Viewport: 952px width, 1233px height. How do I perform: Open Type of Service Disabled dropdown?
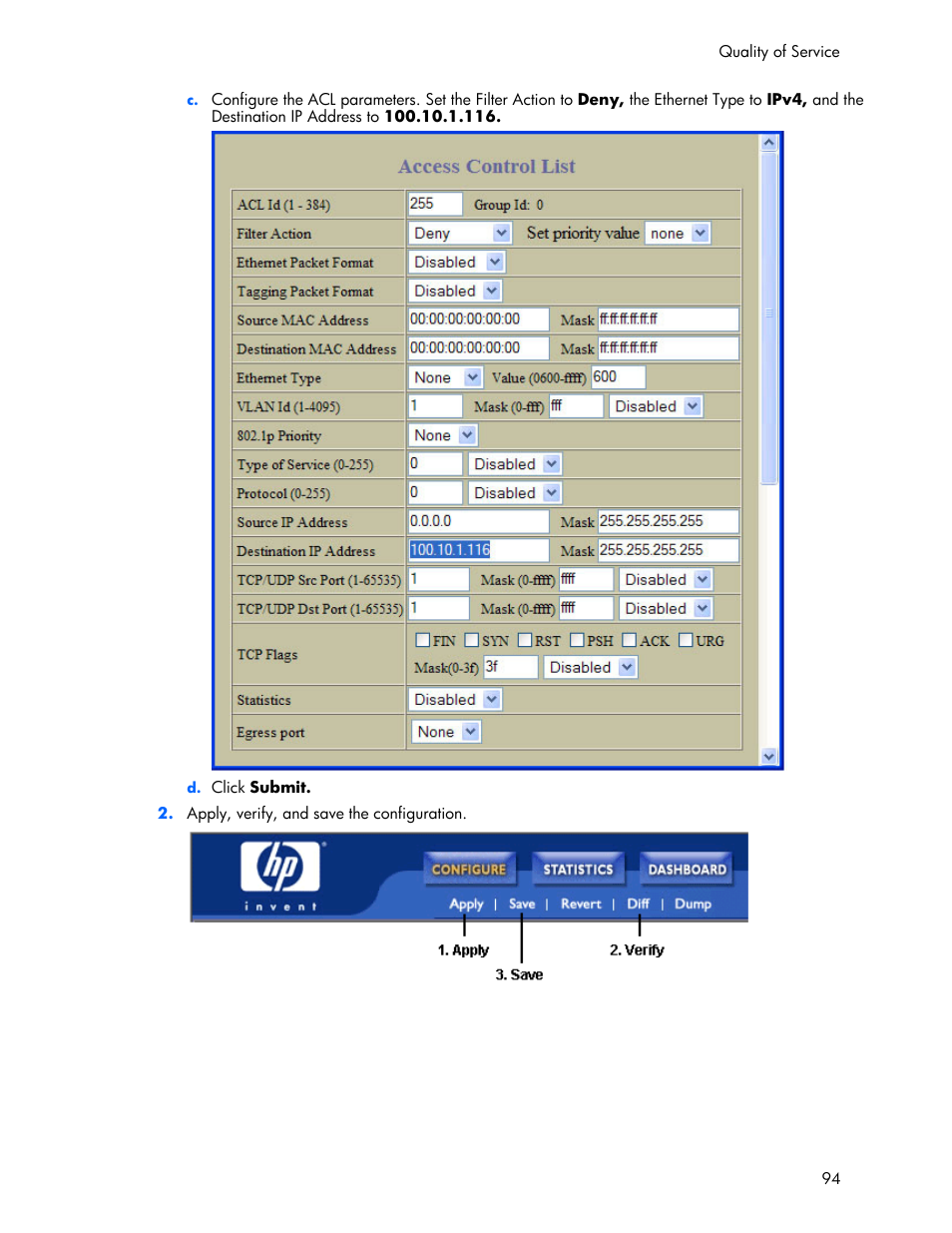pyautogui.click(x=515, y=464)
